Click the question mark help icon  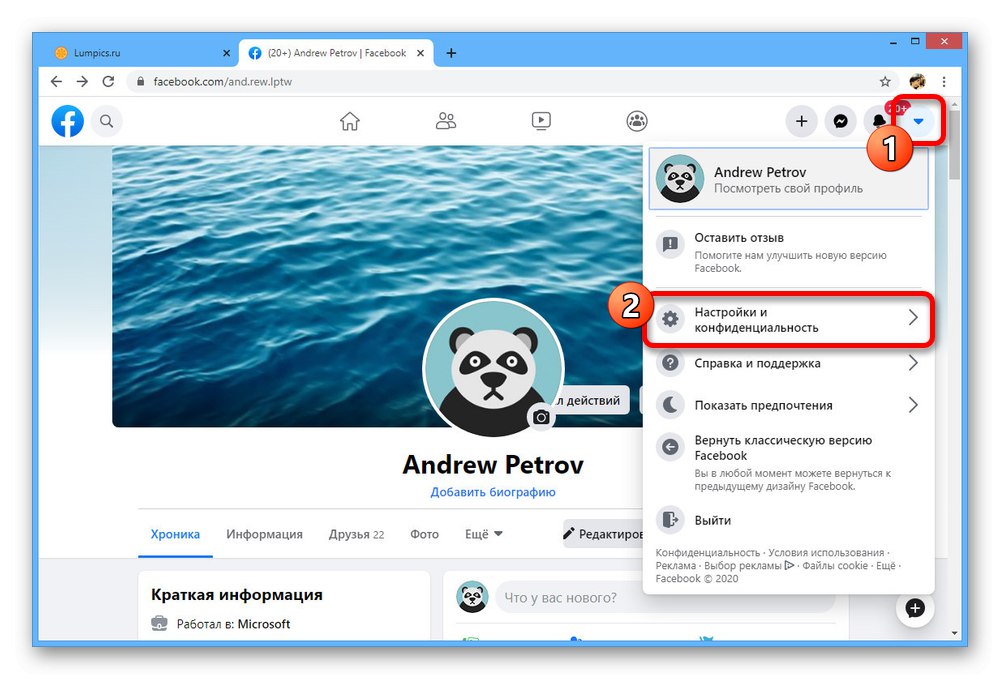[670, 363]
